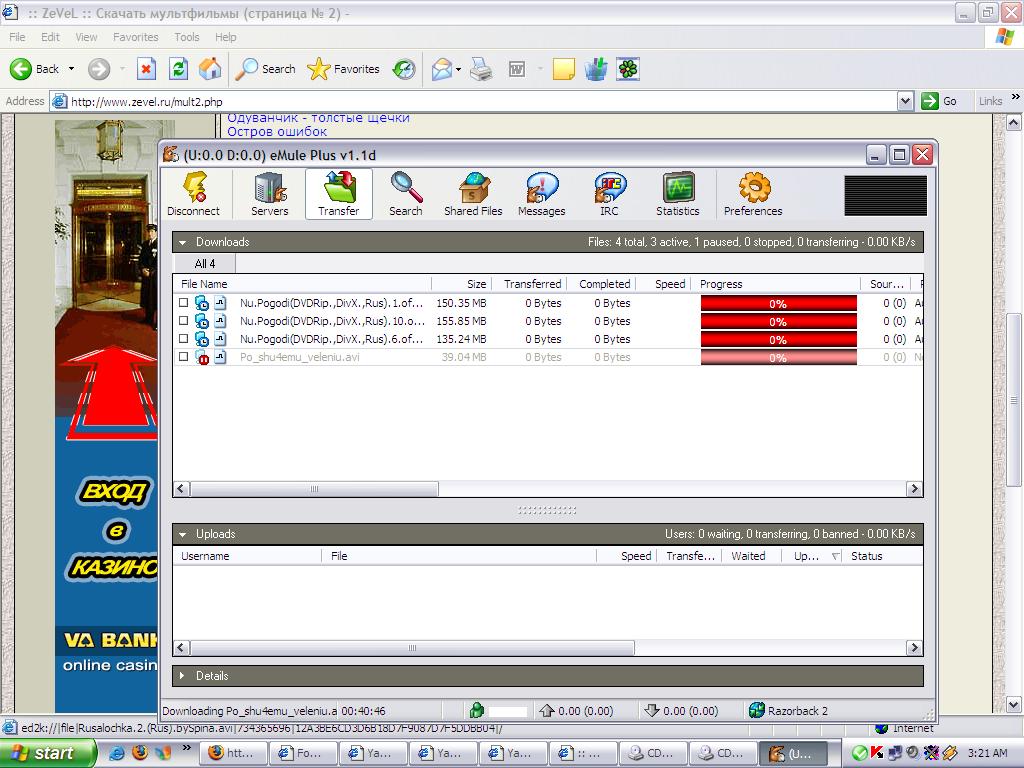Open Shared Files in eMule
This screenshot has height=768, width=1024.
coord(473,194)
